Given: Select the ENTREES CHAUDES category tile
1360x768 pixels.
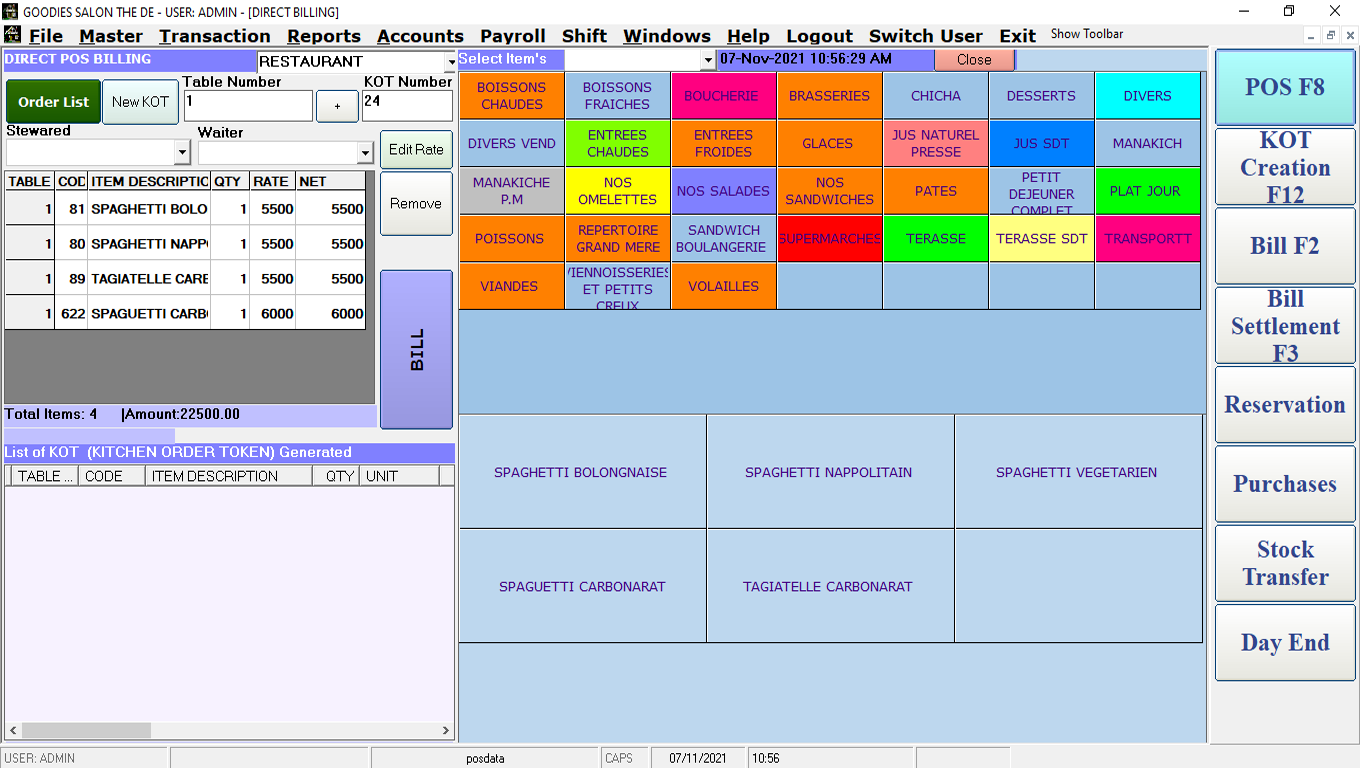Looking at the screenshot, I should point(618,144).
